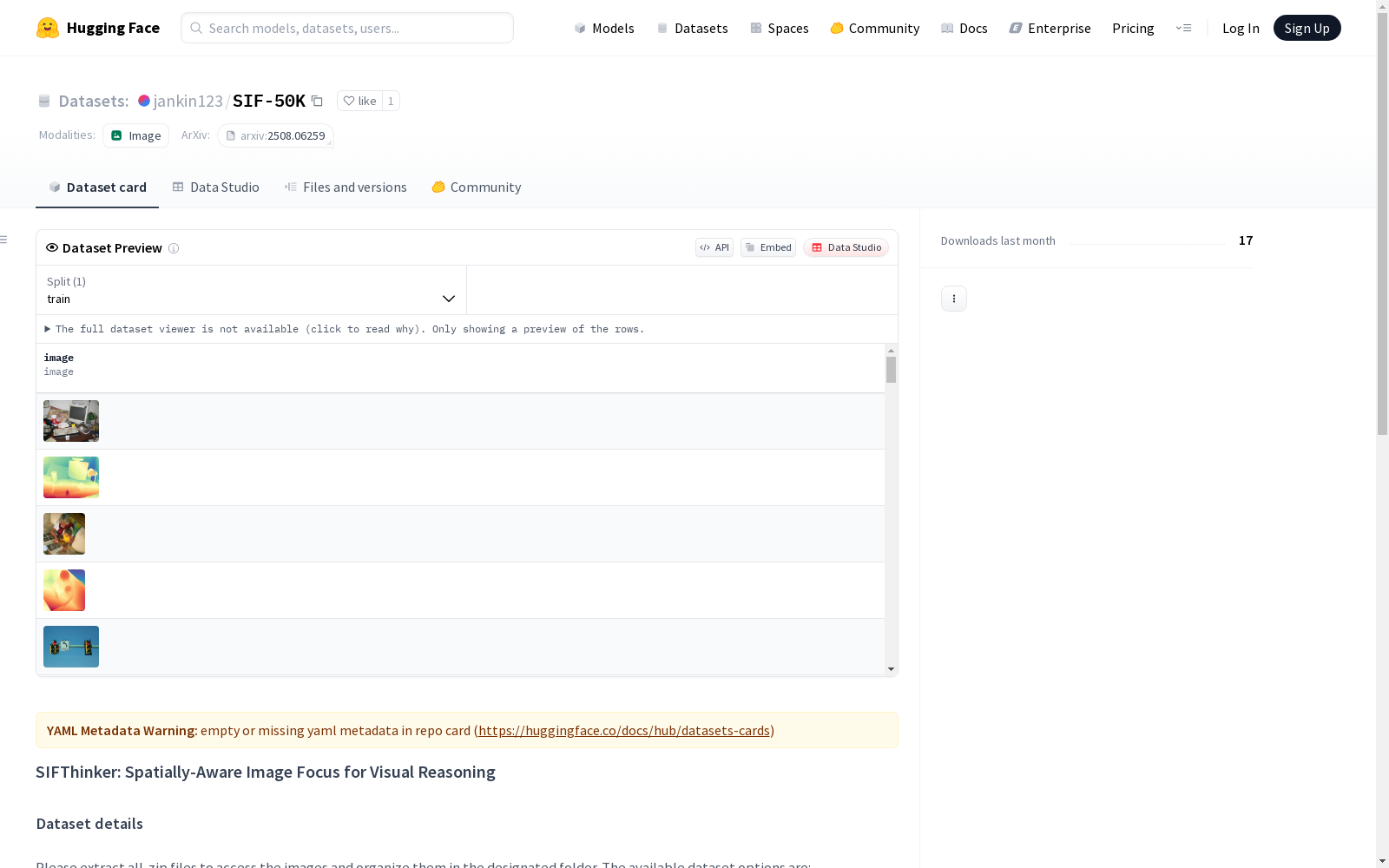Go to Datasets in navigation

(692, 28)
